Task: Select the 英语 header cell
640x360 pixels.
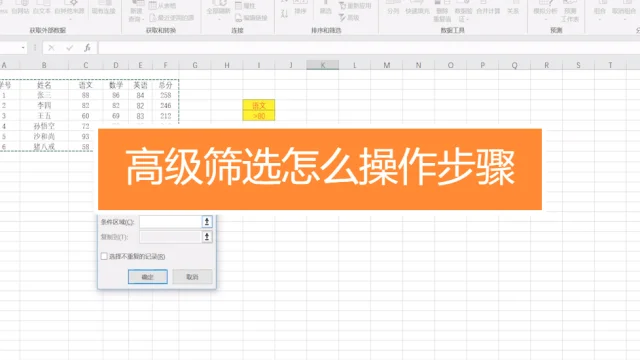Action: tap(140, 85)
